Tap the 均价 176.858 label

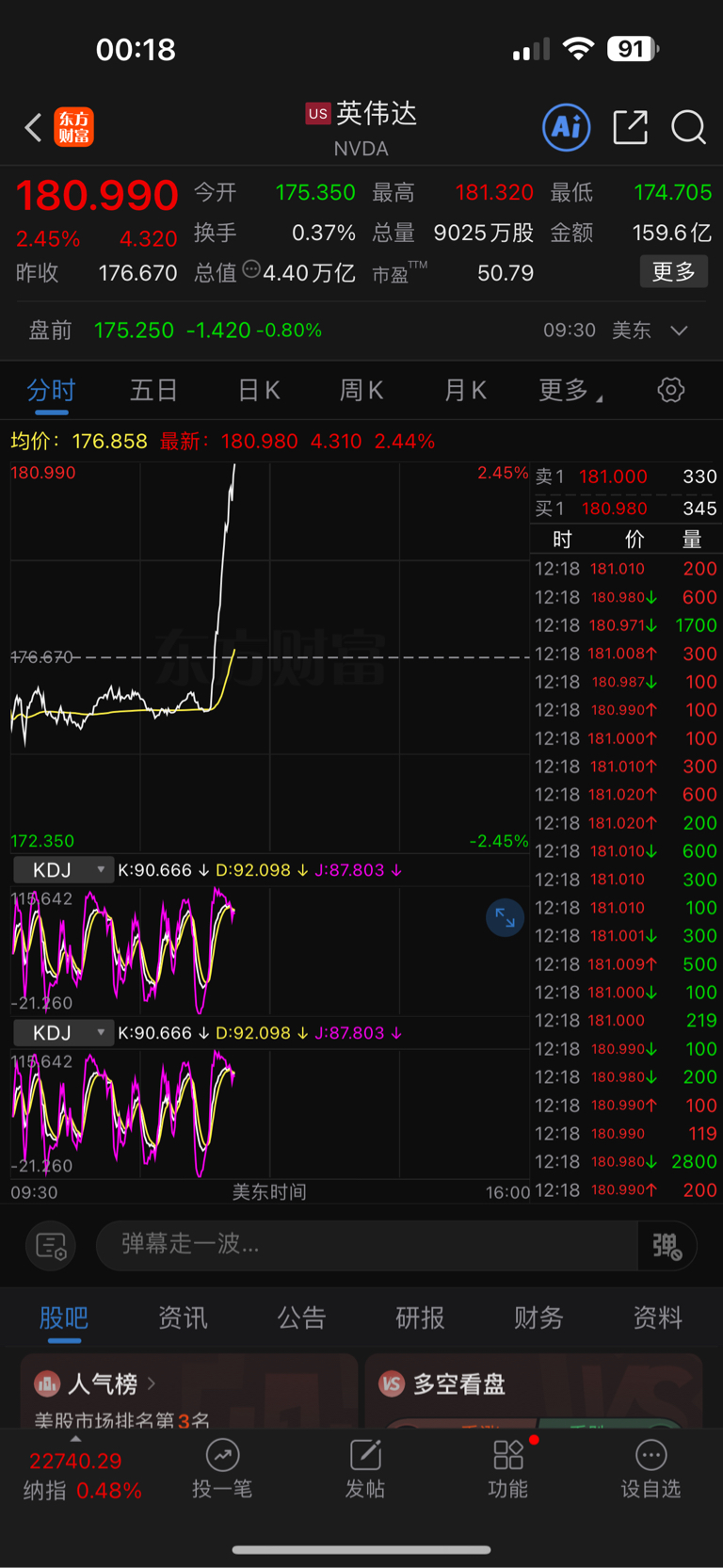tap(79, 441)
